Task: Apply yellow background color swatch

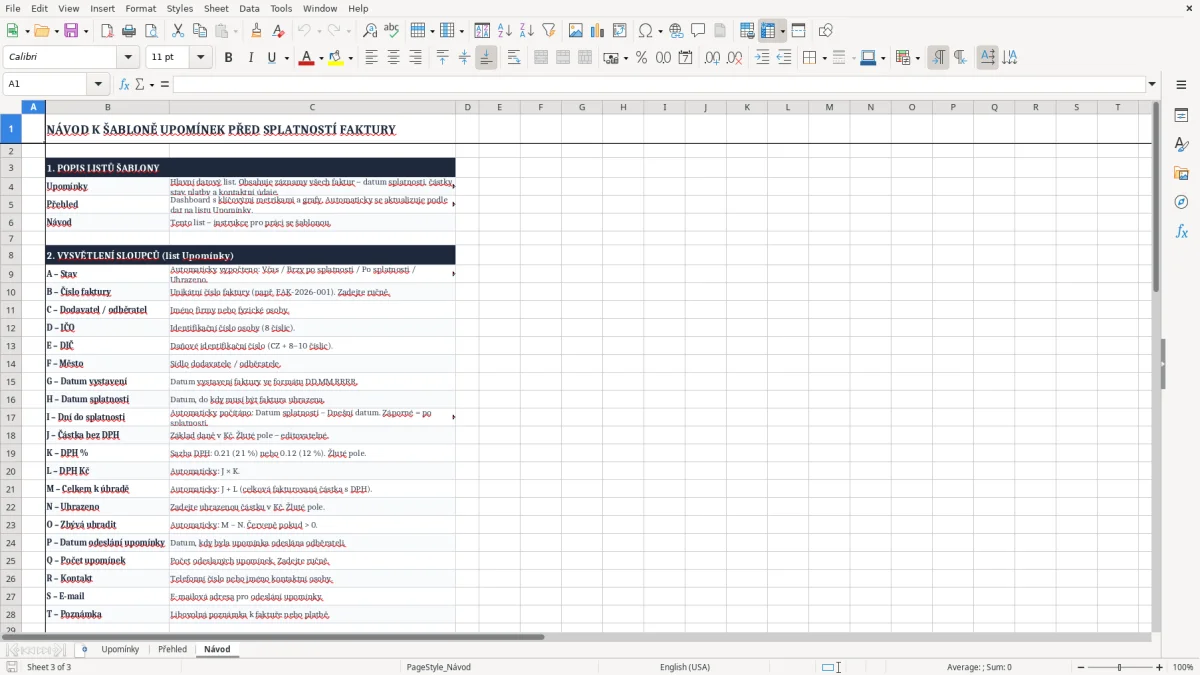Action: (336, 58)
